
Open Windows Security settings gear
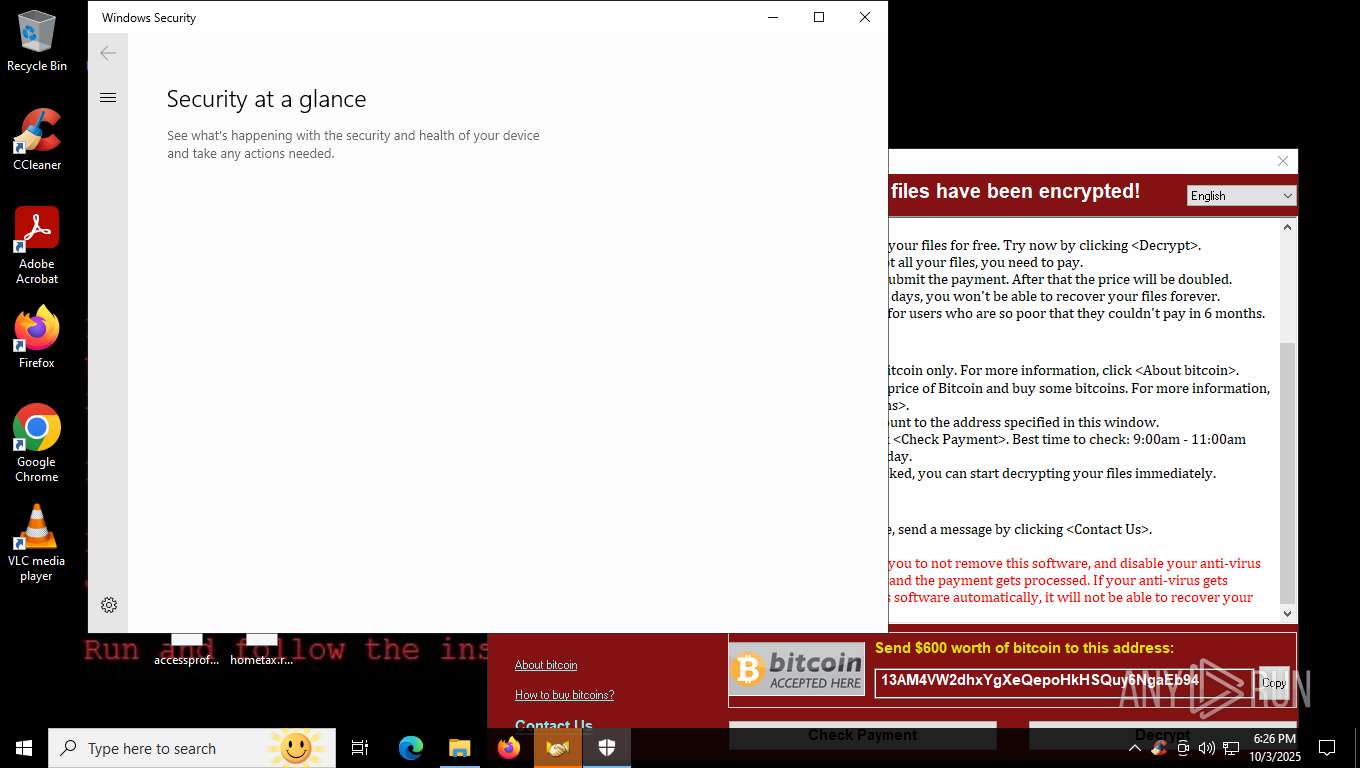coord(109,605)
